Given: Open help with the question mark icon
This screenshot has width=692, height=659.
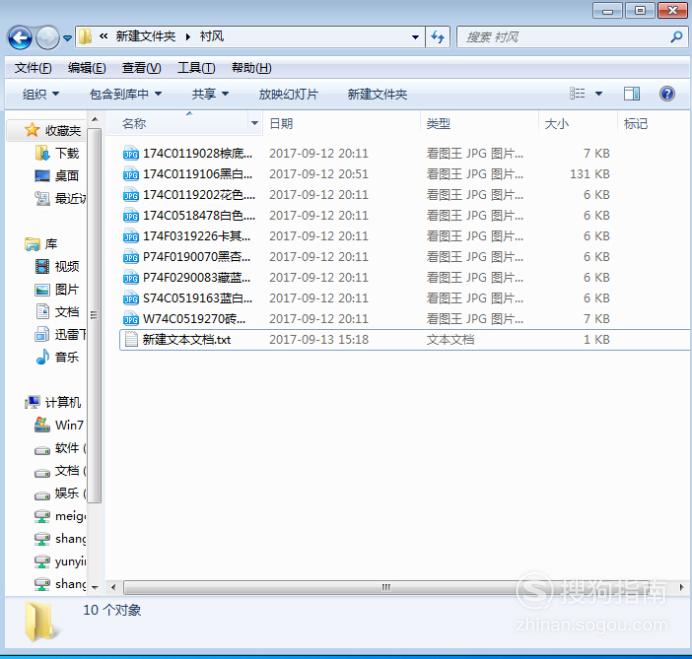Looking at the screenshot, I should 667,94.
